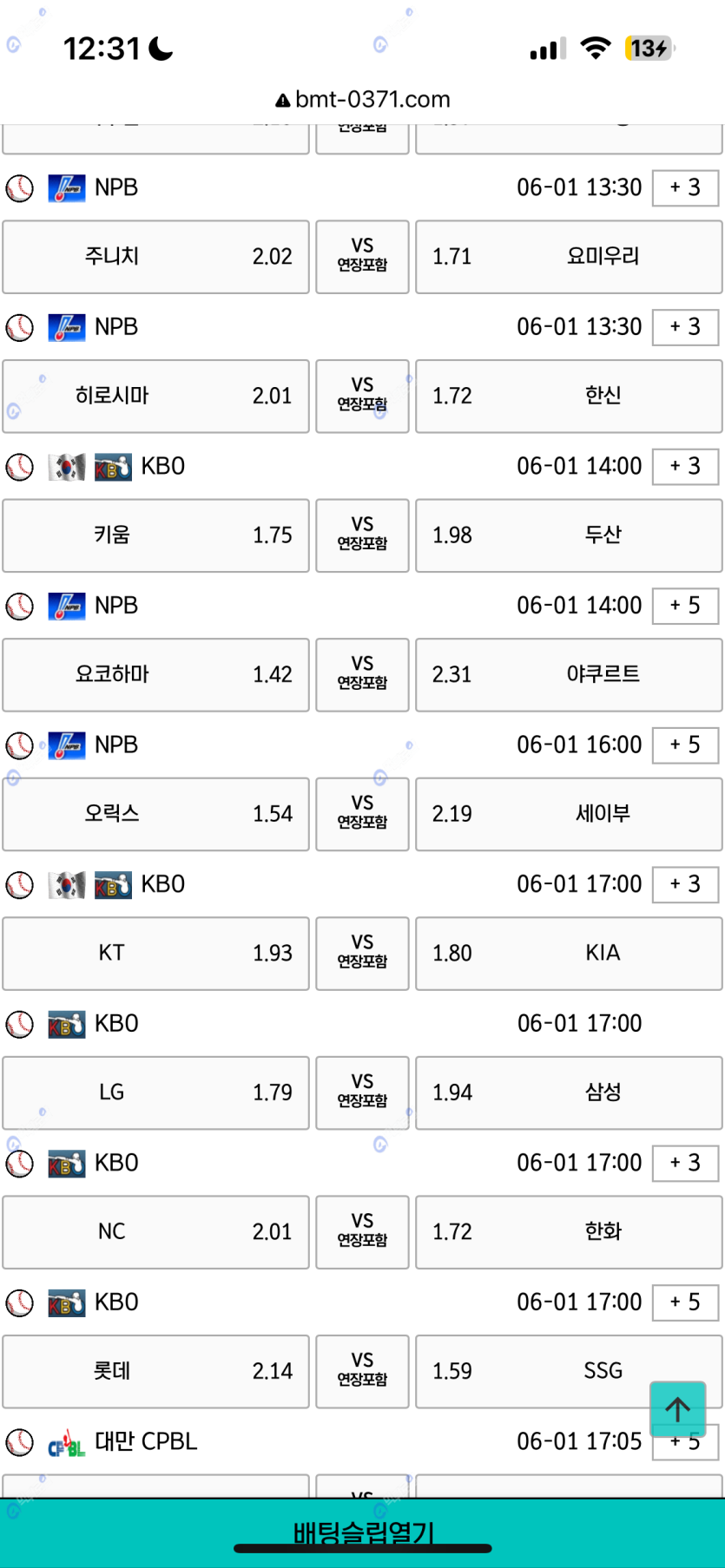Image resolution: width=725 pixels, height=1568 pixels.
Task: Click baseball icon for the Lotte–SSG match
Action: tap(19, 1302)
